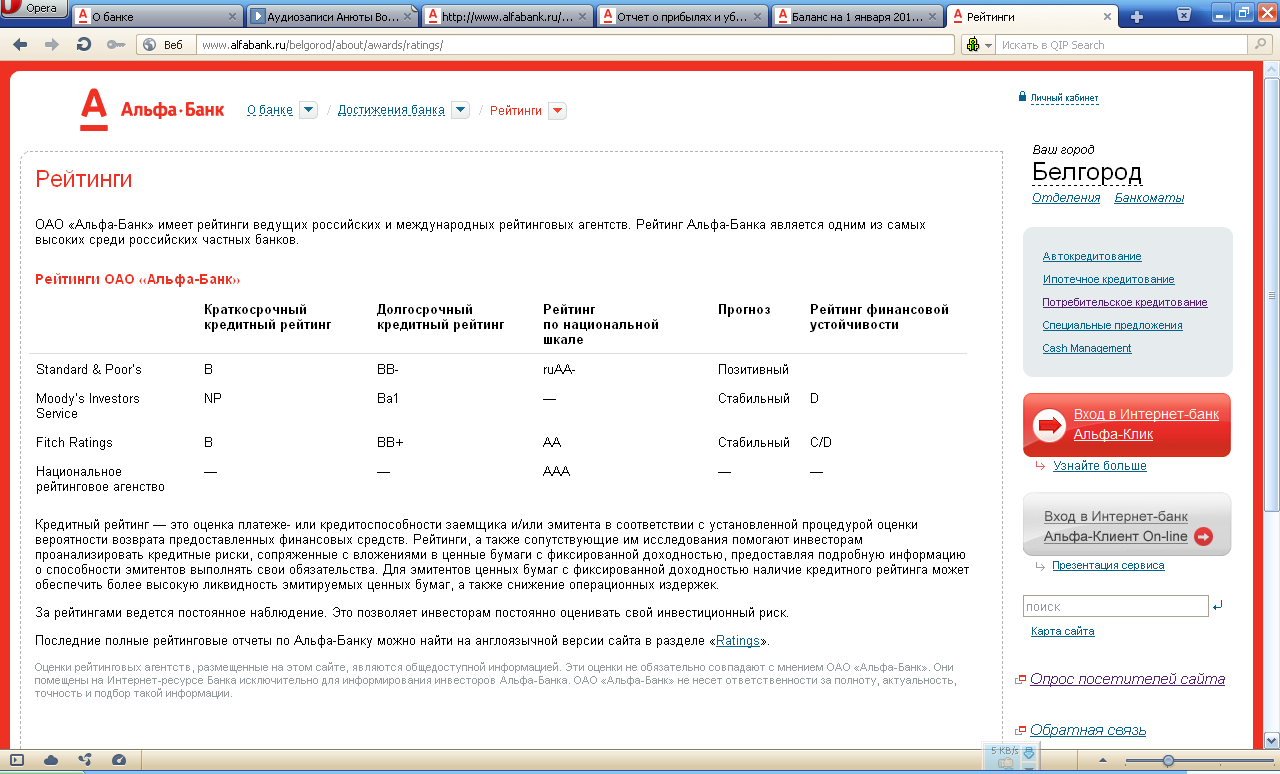
Task: Open Опрос посетителей сайта link
Action: 1127,679
